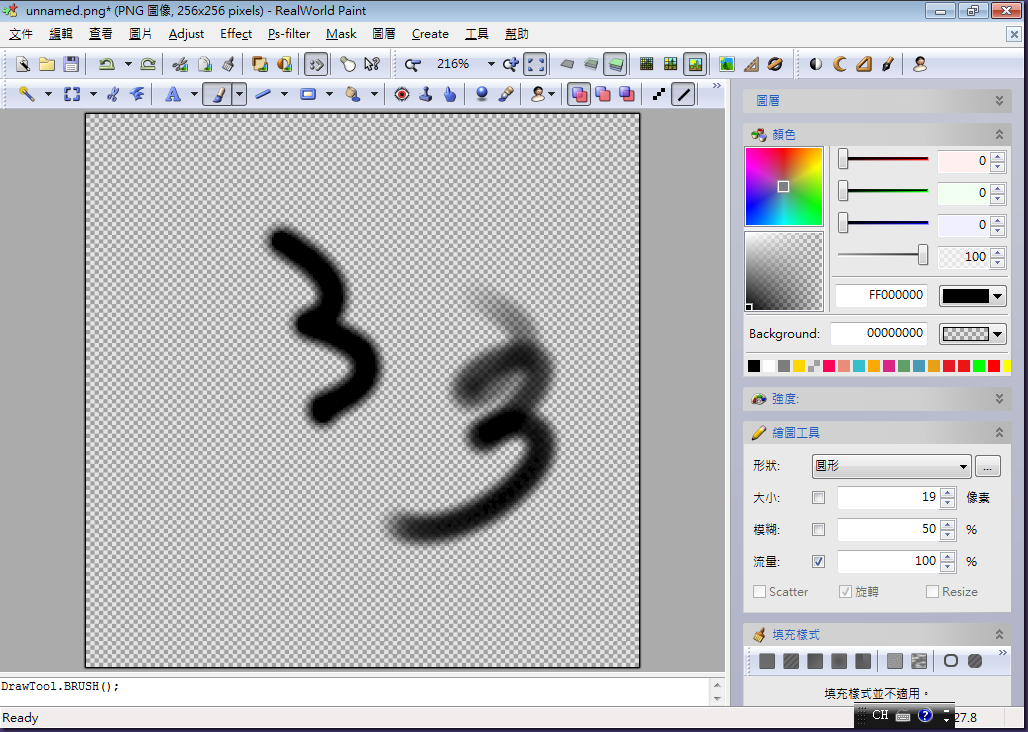Open the 文件 (File) menu
The height and width of the screenshot is (732, 1028).
tap(21, 34)
